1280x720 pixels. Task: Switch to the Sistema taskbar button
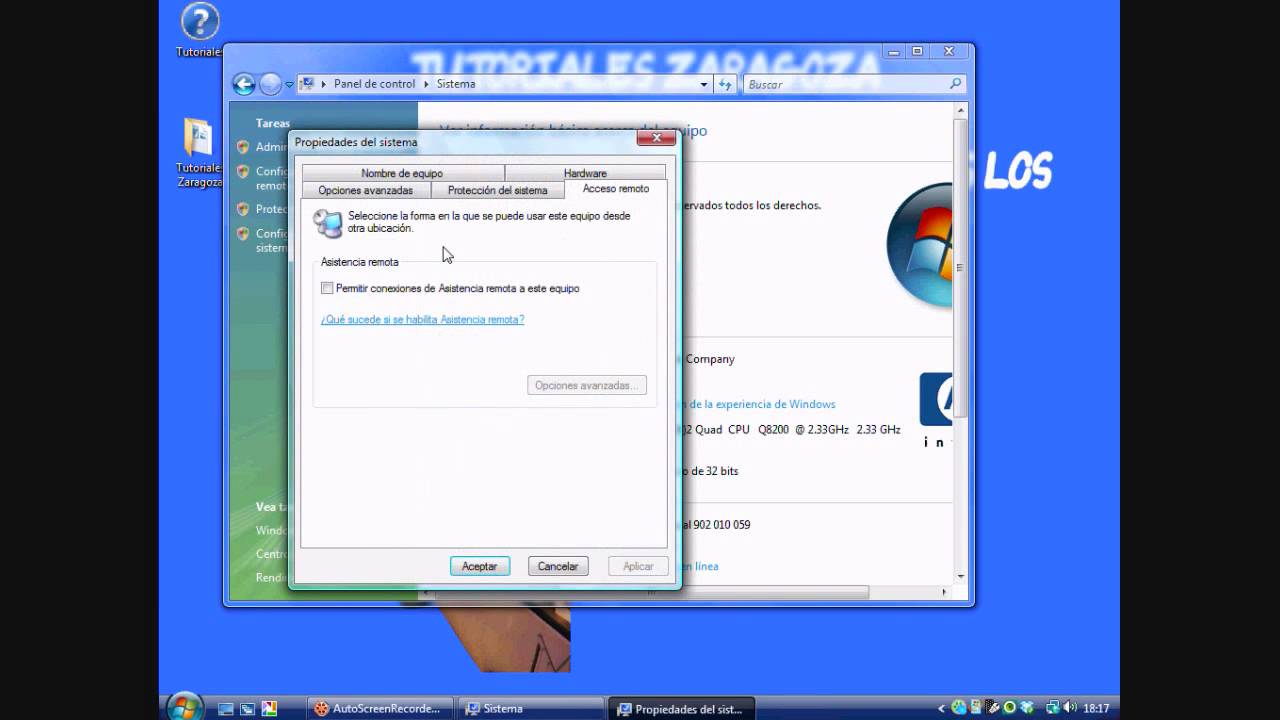coord(532,709)
